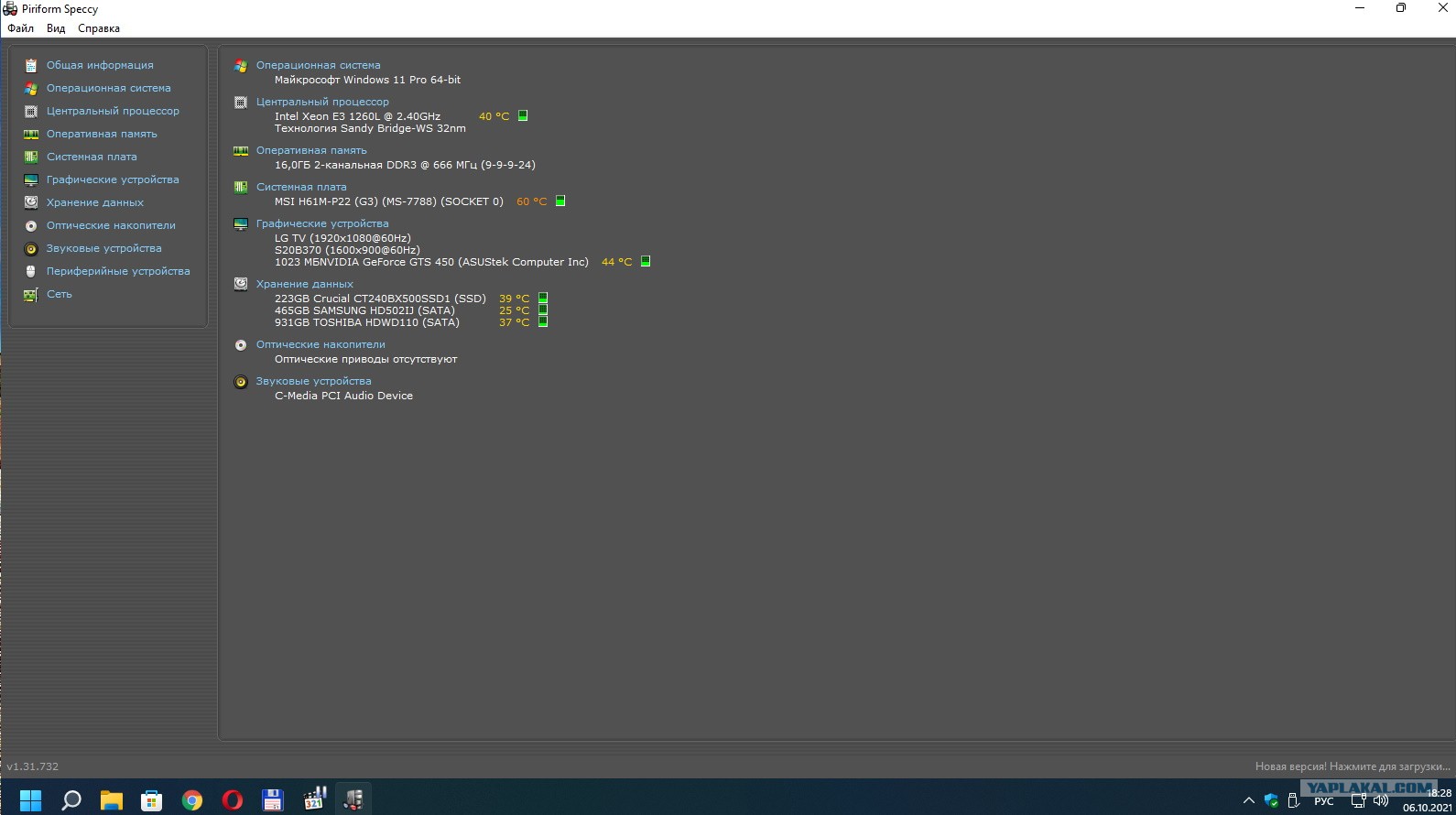Click the Центральный процессор heading link in summary

[x=322, y=102]
